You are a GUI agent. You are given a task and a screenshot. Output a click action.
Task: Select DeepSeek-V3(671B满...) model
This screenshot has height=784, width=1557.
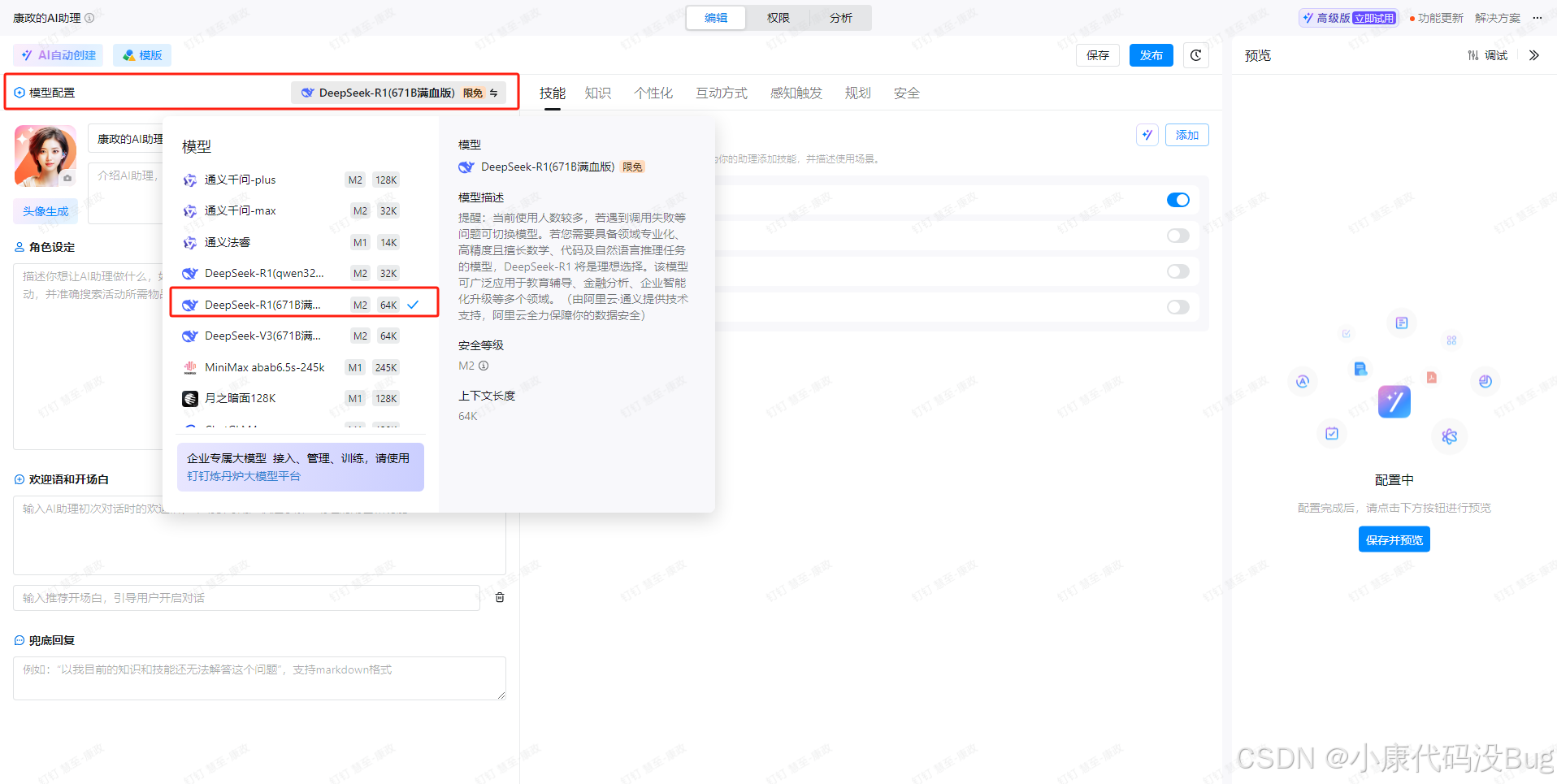click(x=301, y=336)
